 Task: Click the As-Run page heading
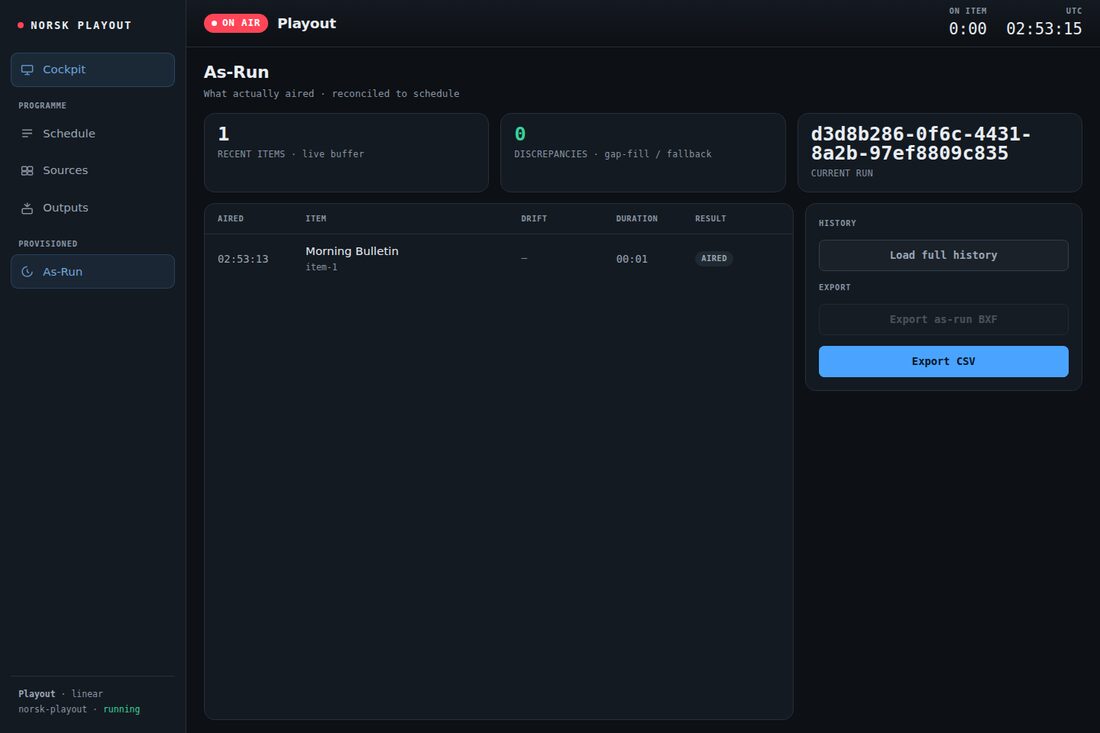point(236,72)
